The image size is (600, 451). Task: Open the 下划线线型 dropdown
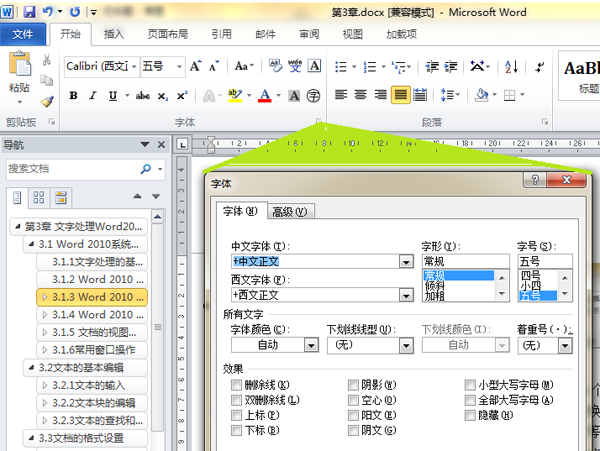406,345
